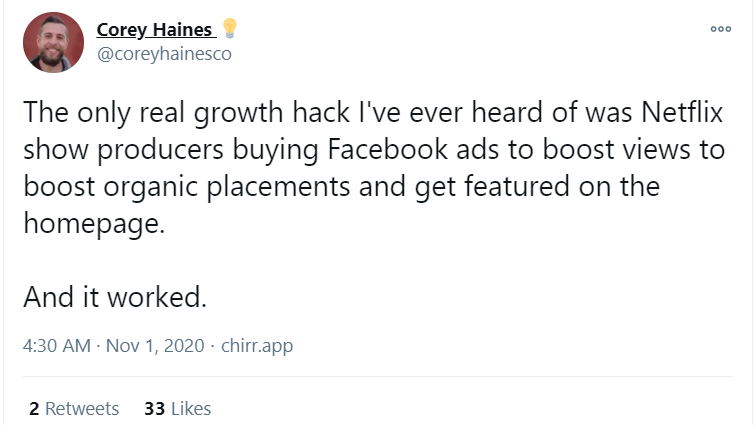The width and height of the screenshot is (756, 425).
Task: Click the 4:30 AM tweet timestamp
Action: [54, 346]
